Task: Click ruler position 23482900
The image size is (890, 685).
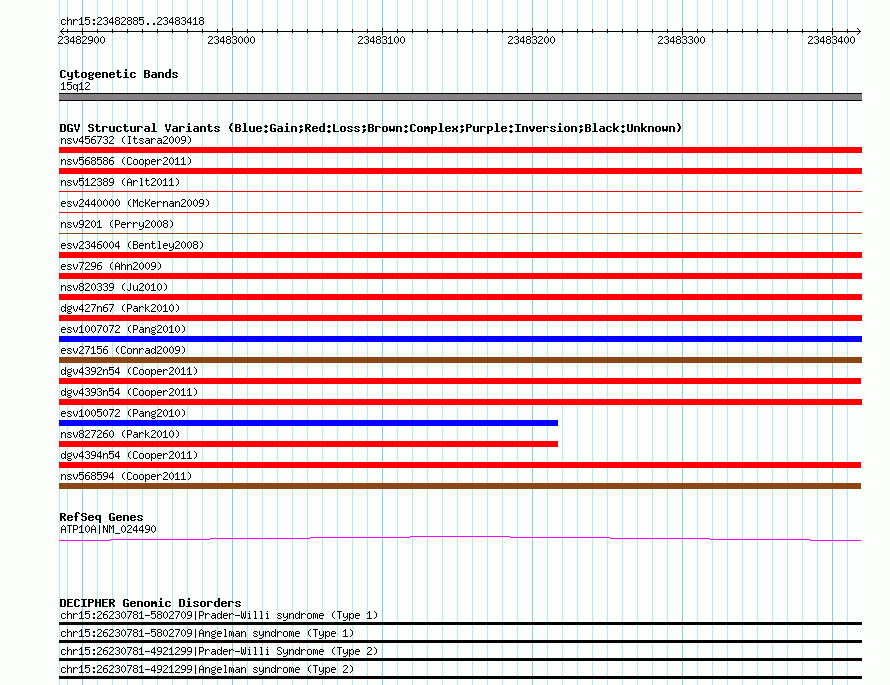Action: click(x=81, y=40)
